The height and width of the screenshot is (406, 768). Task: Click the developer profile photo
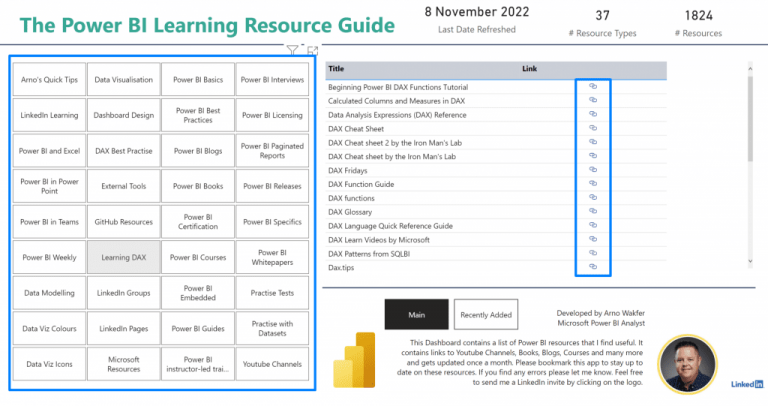click(x=688, y=364)
